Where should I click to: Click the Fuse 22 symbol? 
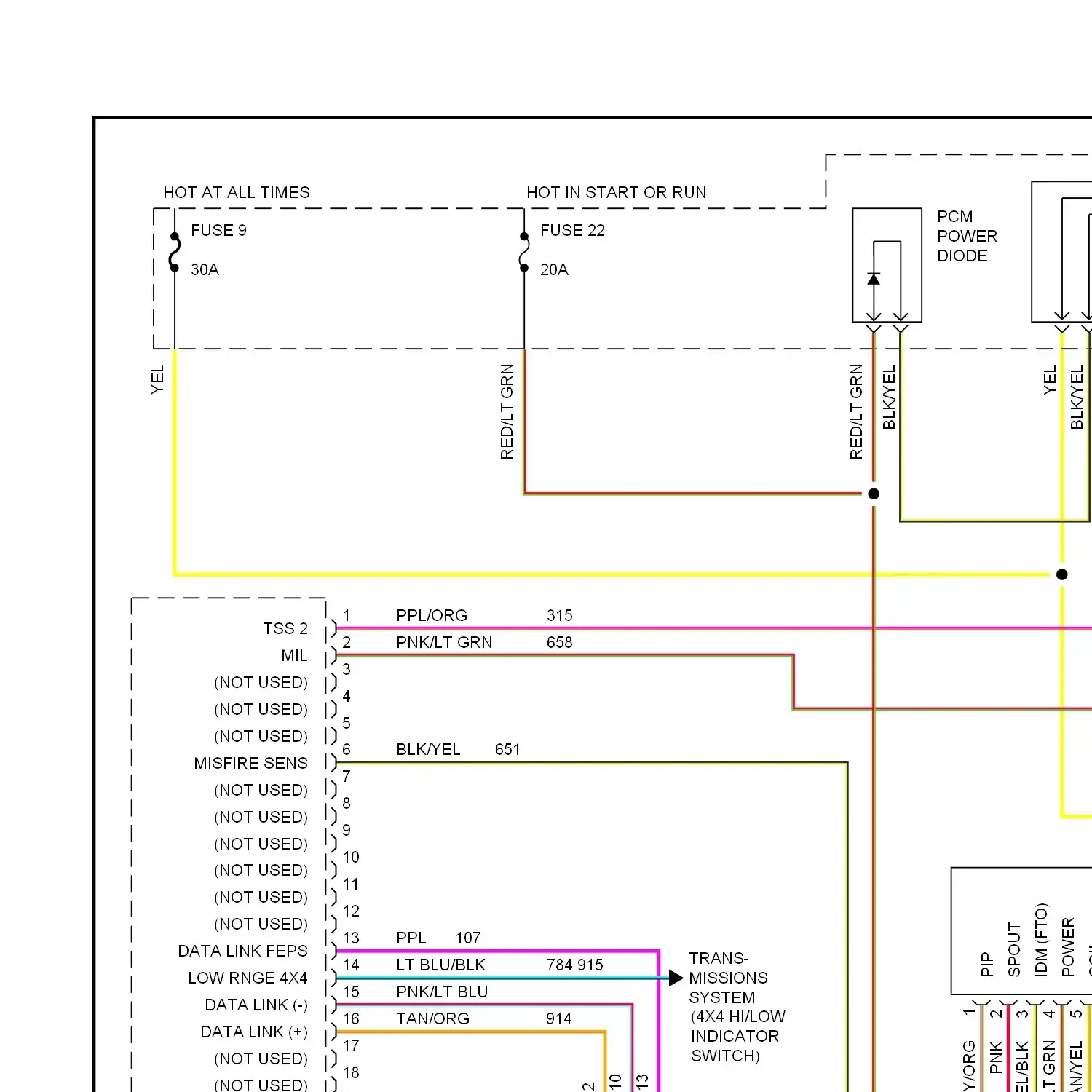pos(524,252)
